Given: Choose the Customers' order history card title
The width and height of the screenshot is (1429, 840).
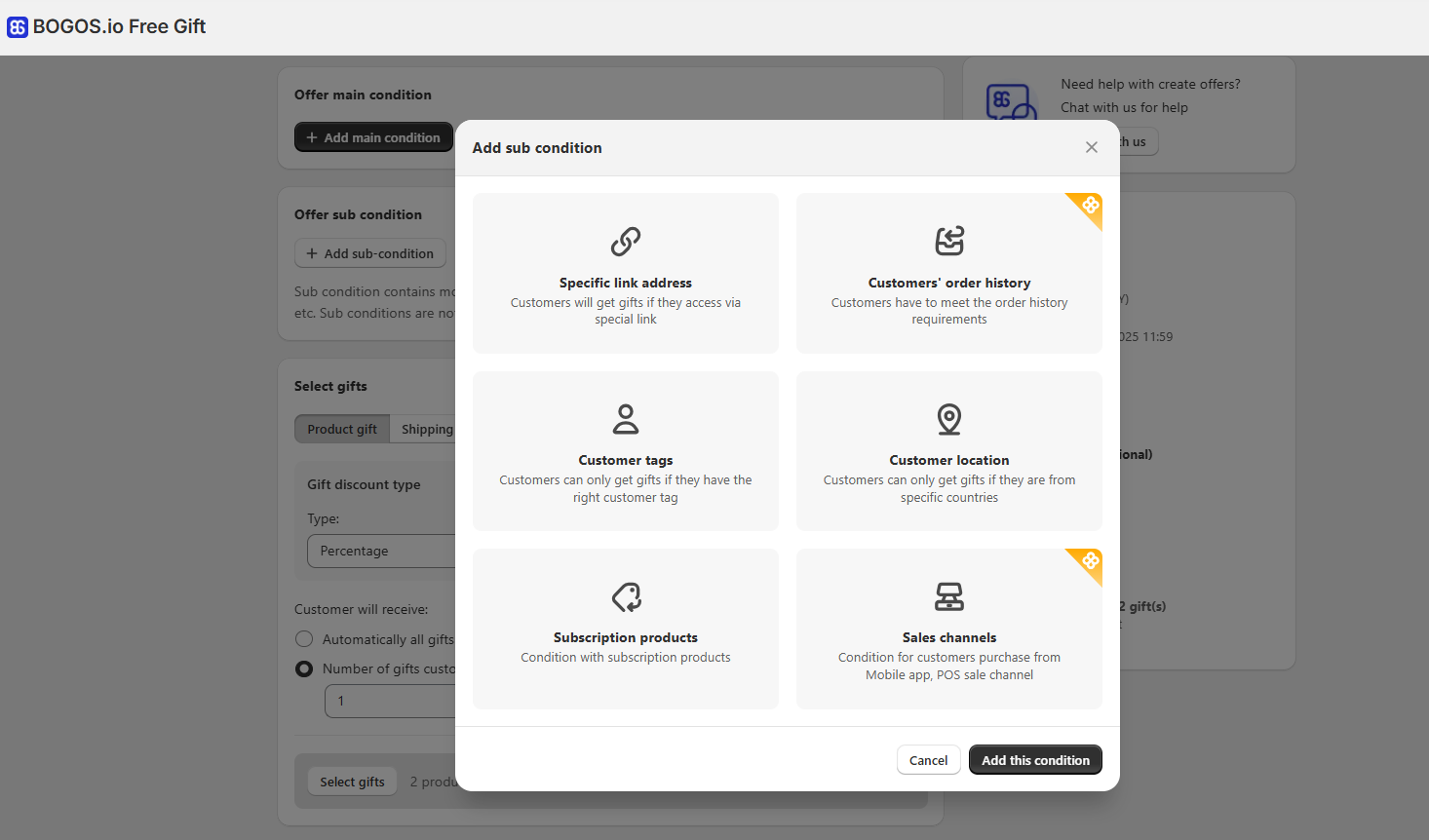Looking at the screenshot, I should point(949,283).
